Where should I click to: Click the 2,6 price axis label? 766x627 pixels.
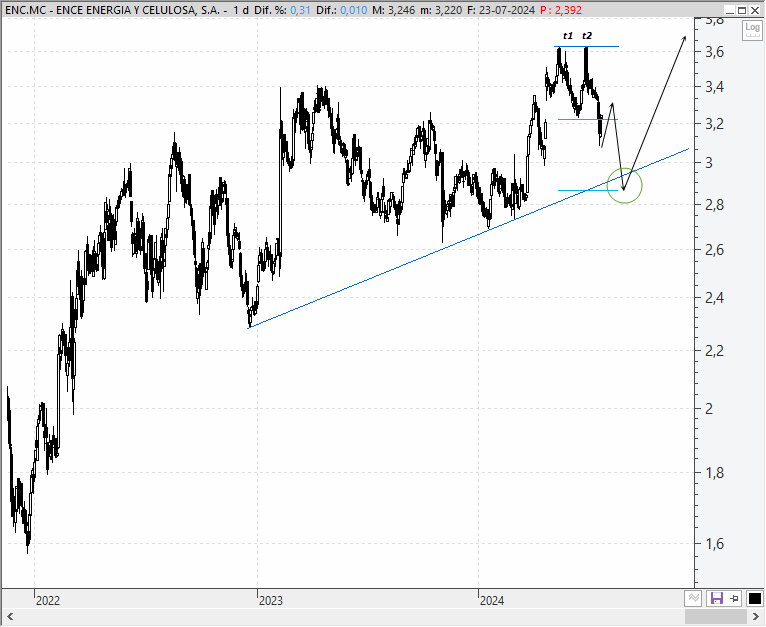(x=715, y=250)
